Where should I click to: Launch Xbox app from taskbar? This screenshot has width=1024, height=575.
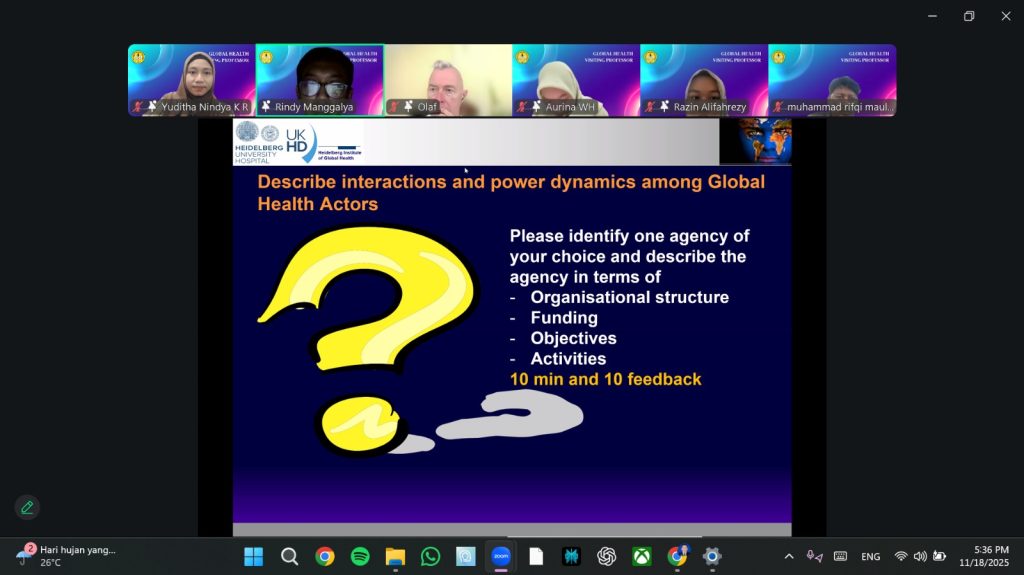641,556
